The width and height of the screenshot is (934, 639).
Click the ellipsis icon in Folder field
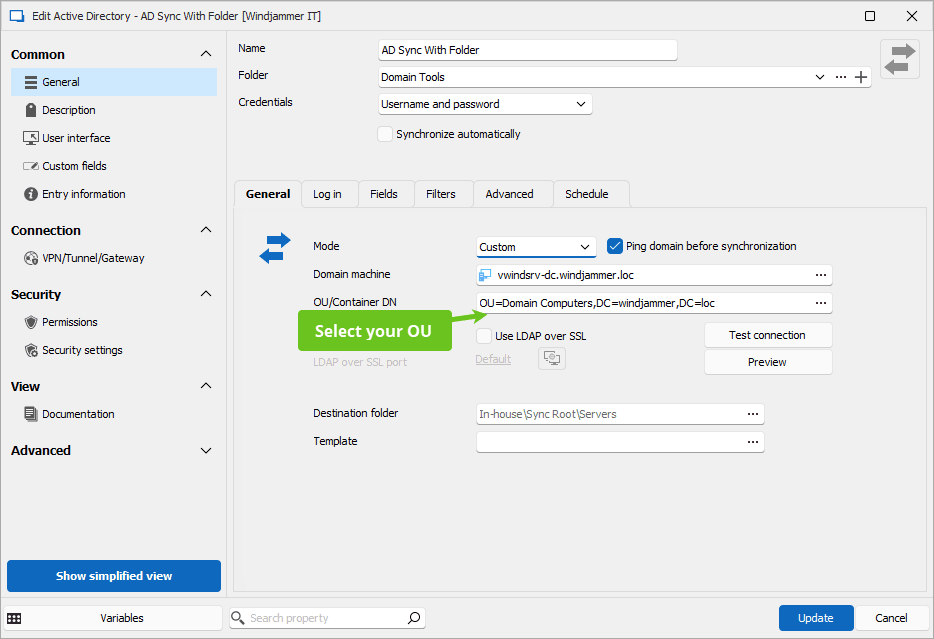click(840, 77)
